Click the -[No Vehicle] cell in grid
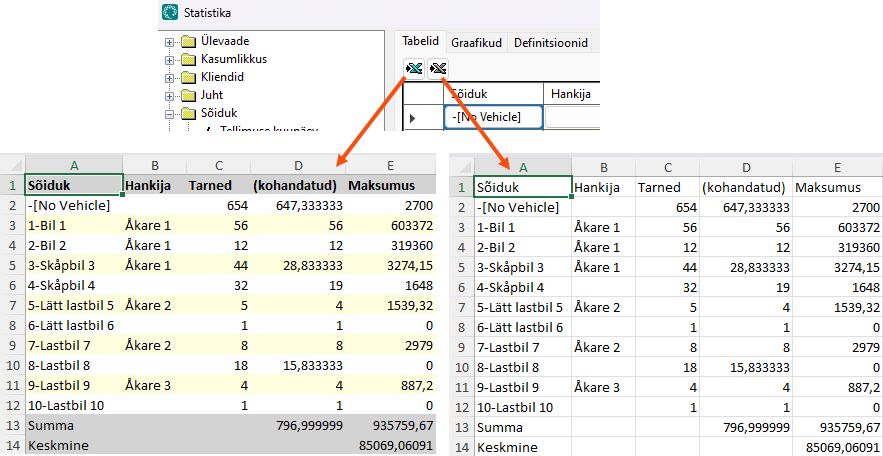Screen dimensions: 883x456 [x=494, y=117]
